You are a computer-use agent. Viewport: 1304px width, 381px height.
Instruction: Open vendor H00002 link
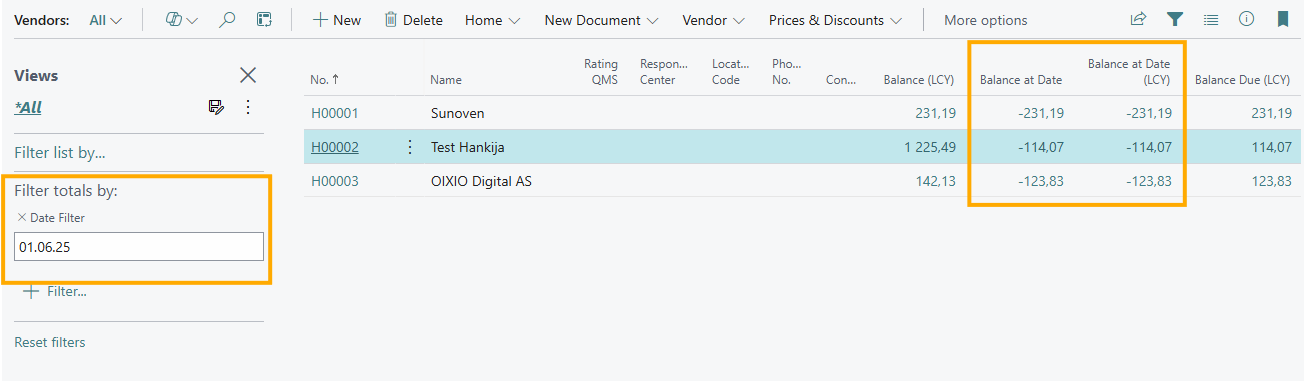coord(334,147)
